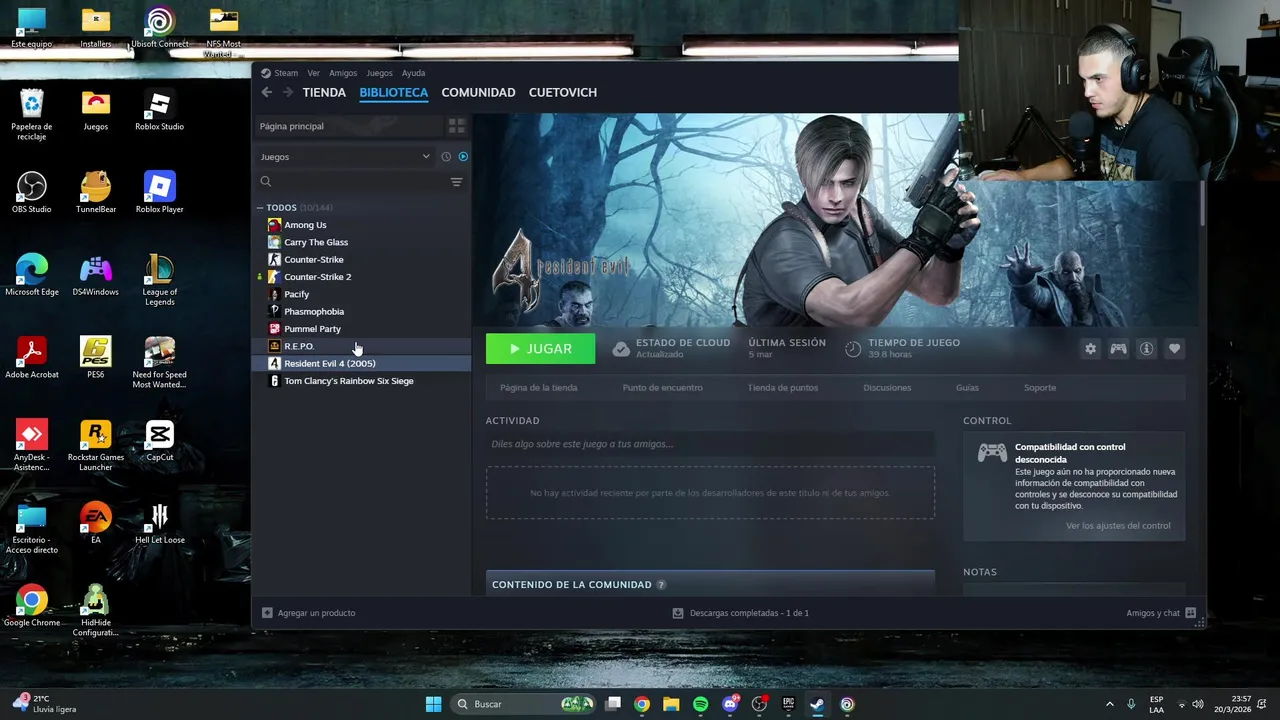Click the cloud status icon

point(621,348)
